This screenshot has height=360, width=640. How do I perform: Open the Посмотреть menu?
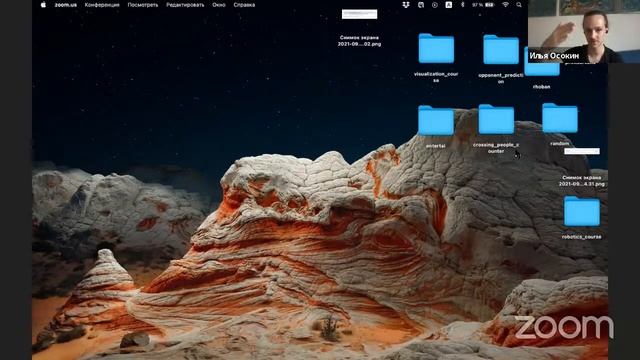[x=143, y=5]
